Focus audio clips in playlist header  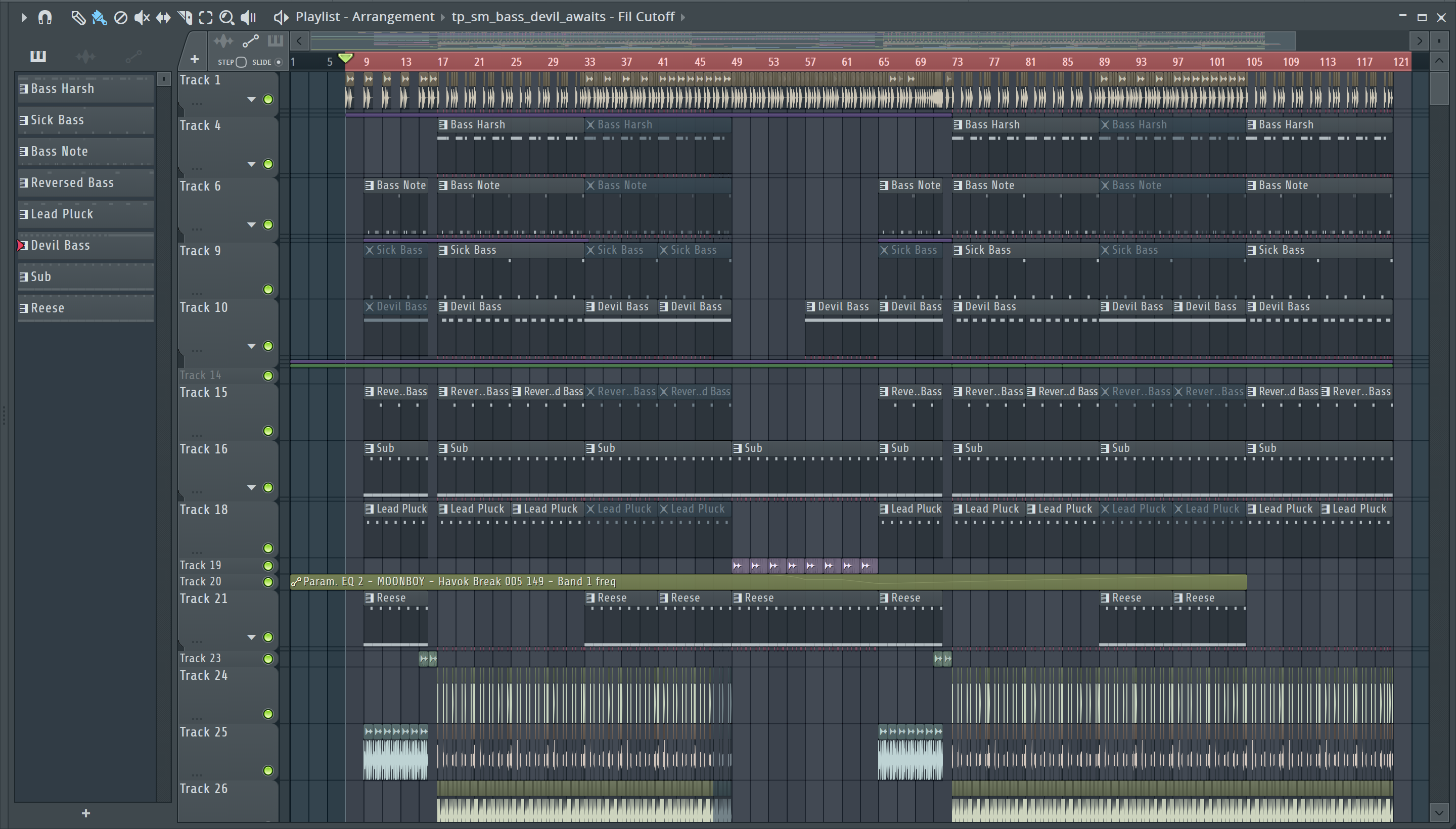point(223,41)
